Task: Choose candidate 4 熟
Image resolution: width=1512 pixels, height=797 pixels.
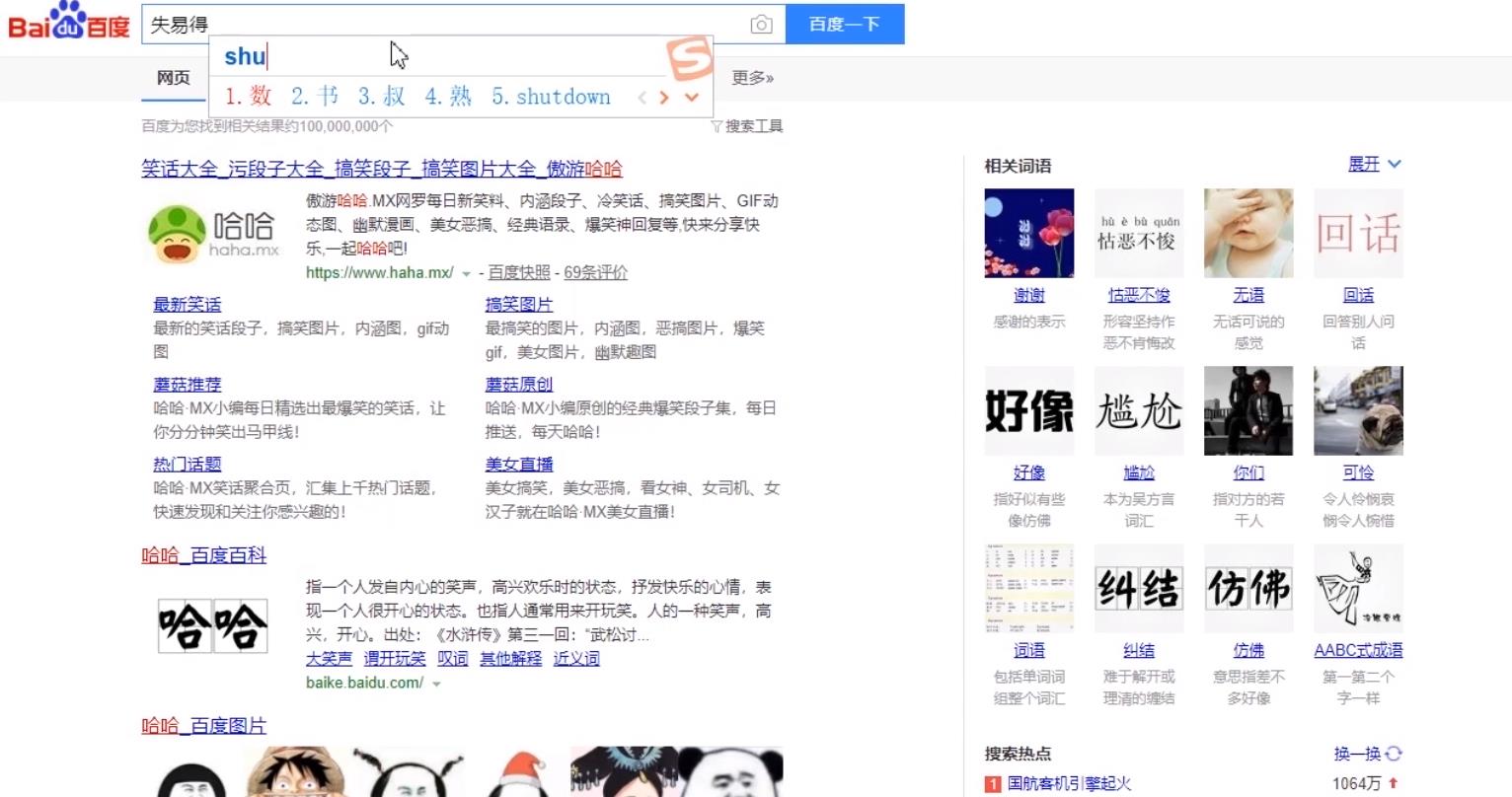Action: click(x=448, y=96)
